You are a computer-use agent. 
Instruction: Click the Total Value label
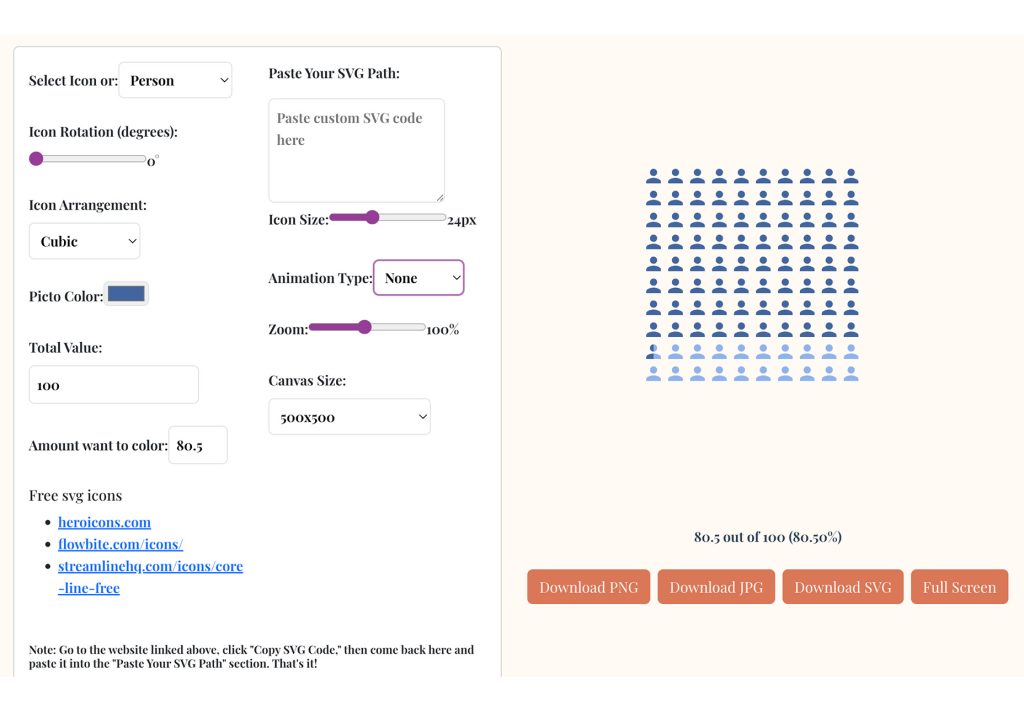coord(65,347)
